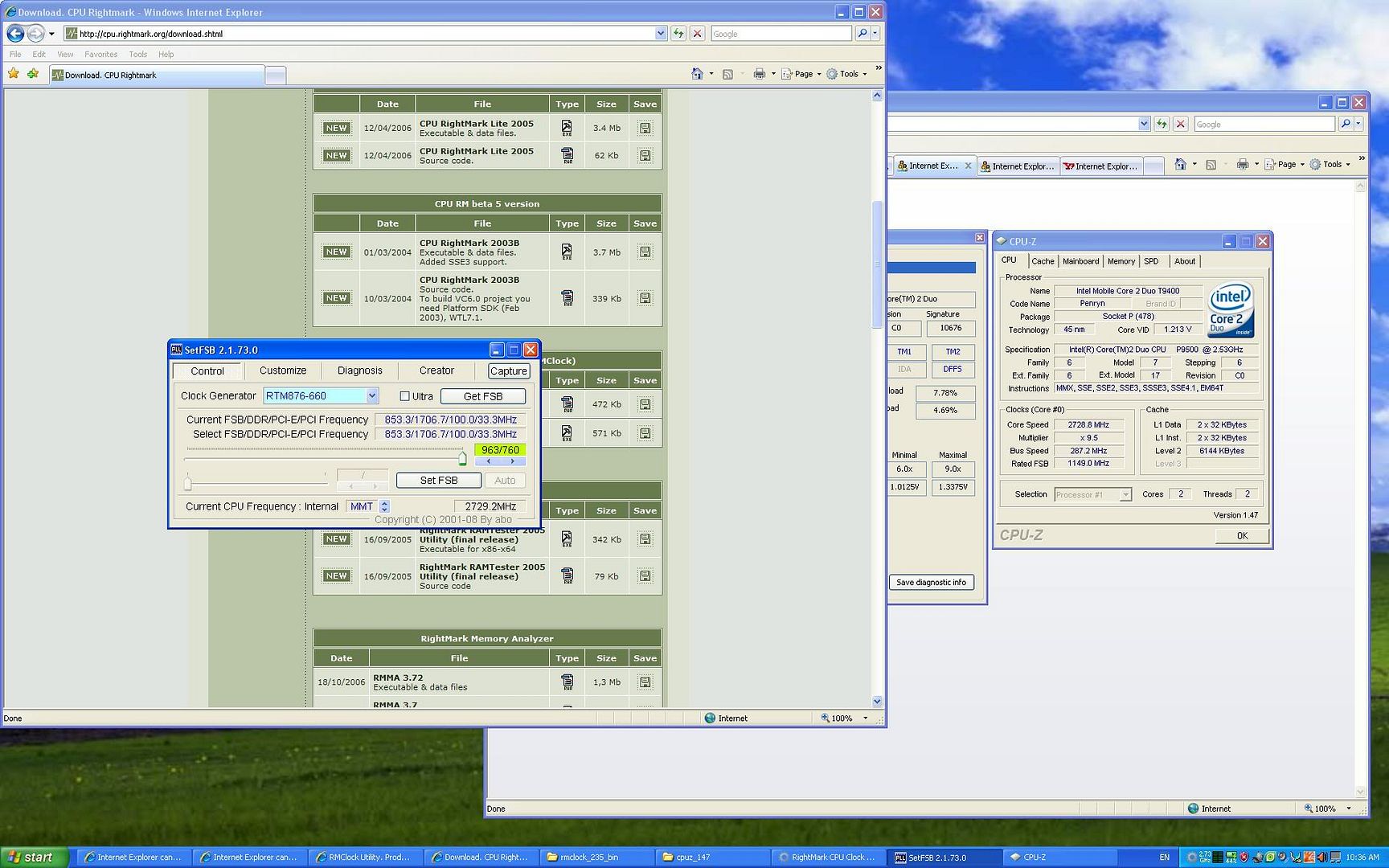Save RAMTester 2005 342 Kb executable

[645, 539]
